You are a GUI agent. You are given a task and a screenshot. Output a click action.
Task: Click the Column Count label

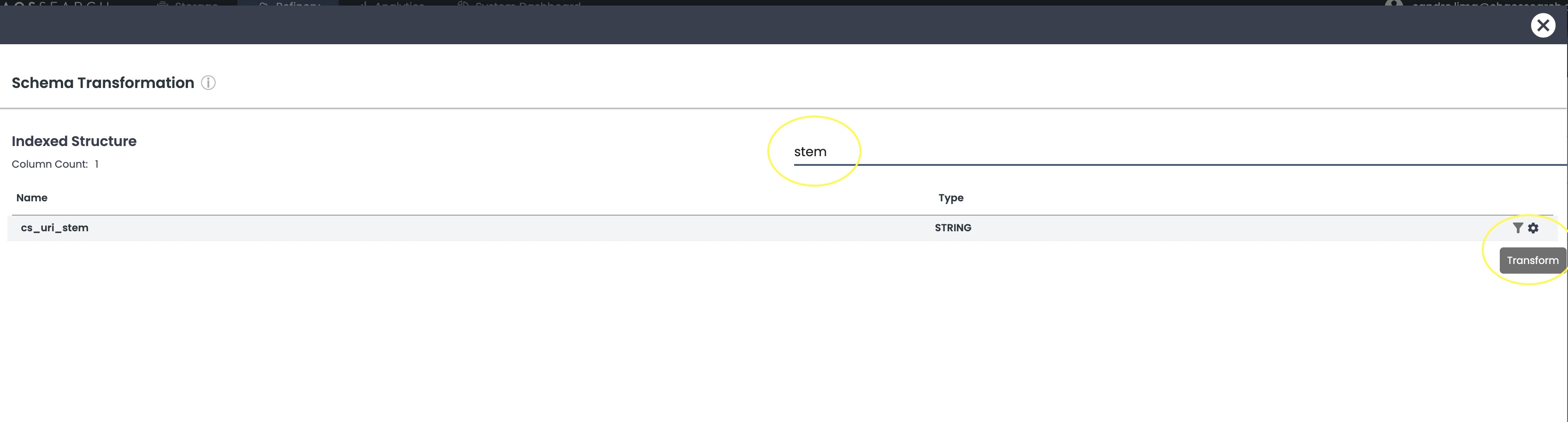pyautogui.click(x=49, y=164)
